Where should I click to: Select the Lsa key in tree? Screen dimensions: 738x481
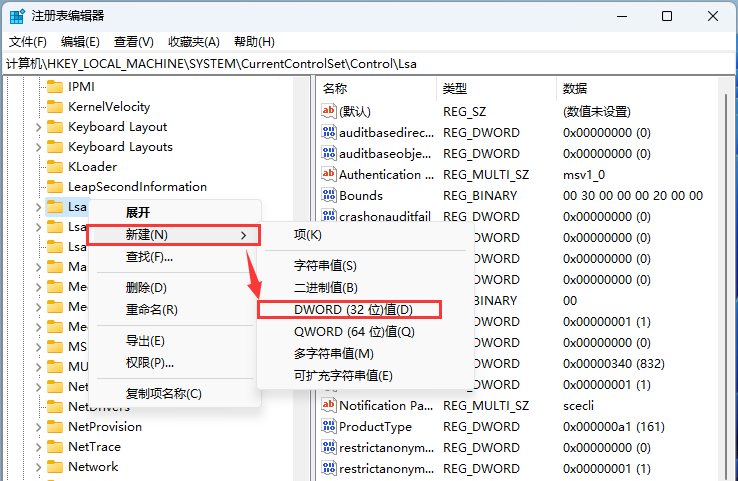[x=77, y=207]
